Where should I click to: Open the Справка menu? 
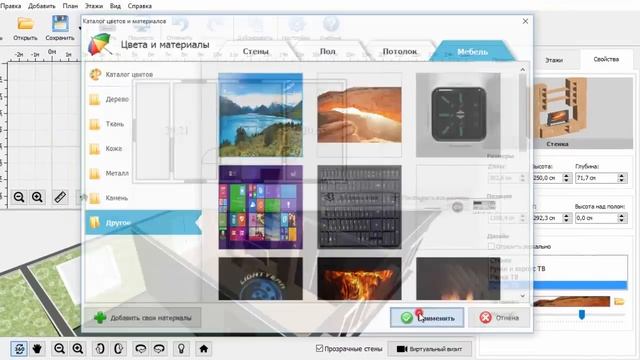pyautogui.click(x=140, y=6)
